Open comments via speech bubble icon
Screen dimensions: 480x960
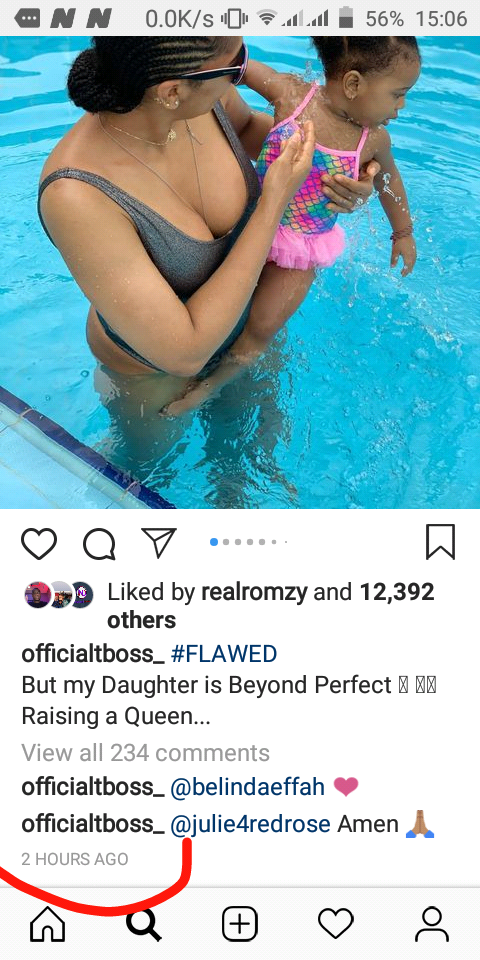99,544
